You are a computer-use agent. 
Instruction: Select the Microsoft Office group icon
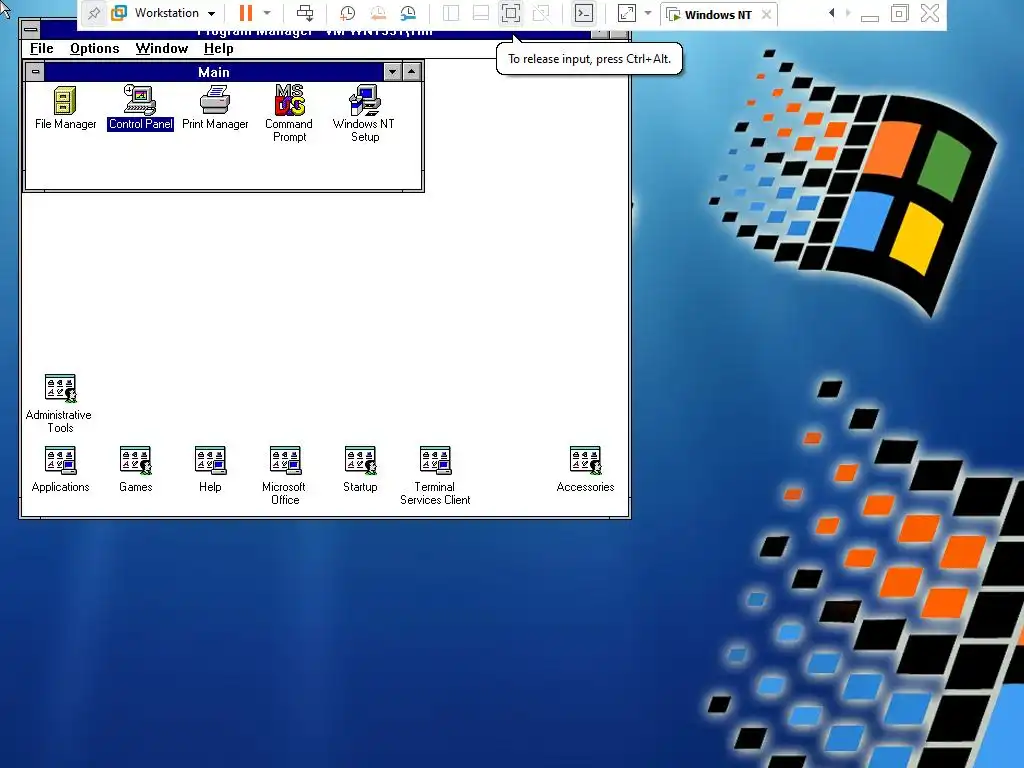pyautogui.click(x=285, y=460)
